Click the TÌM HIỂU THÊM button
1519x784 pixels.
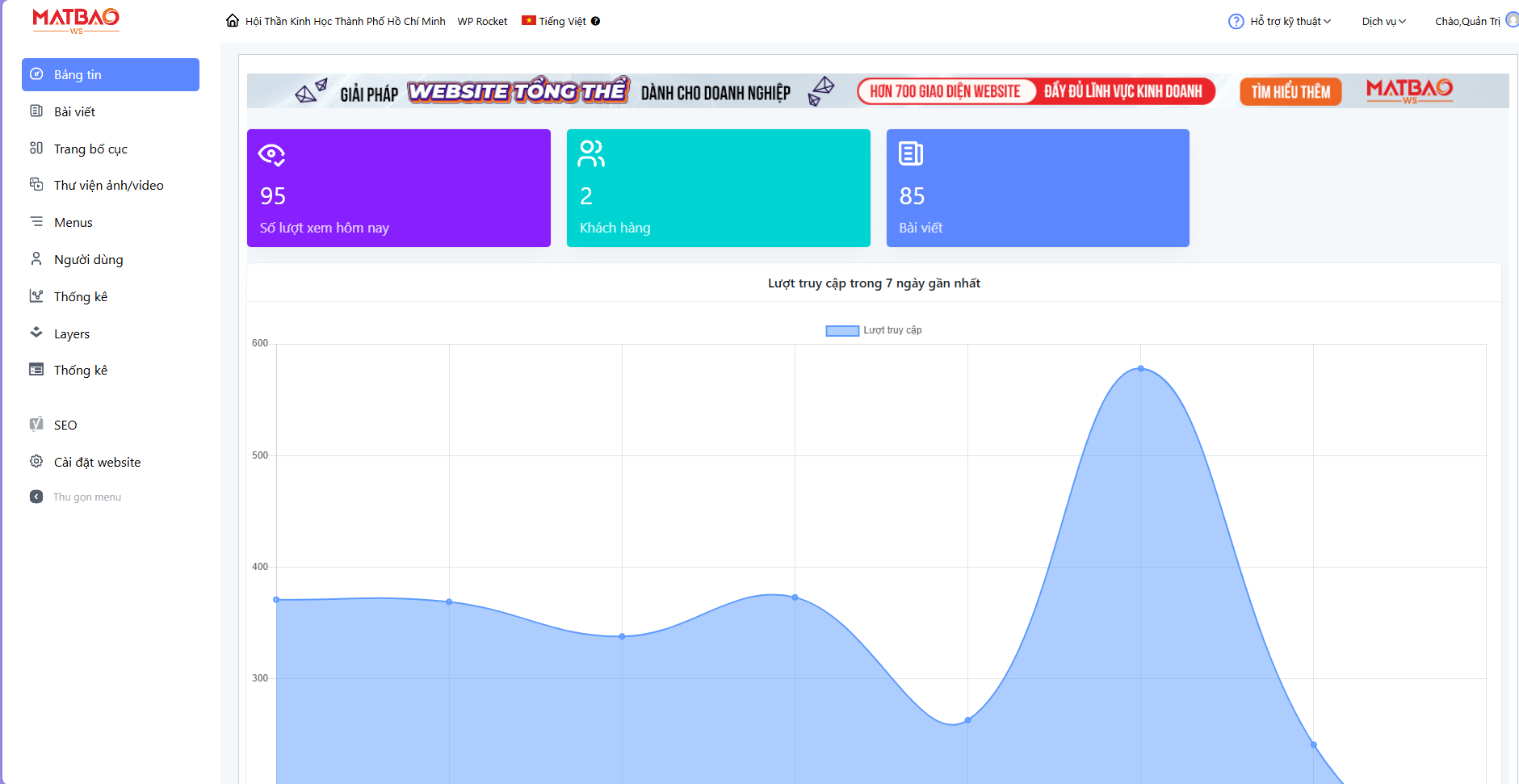coord(1290,92)
